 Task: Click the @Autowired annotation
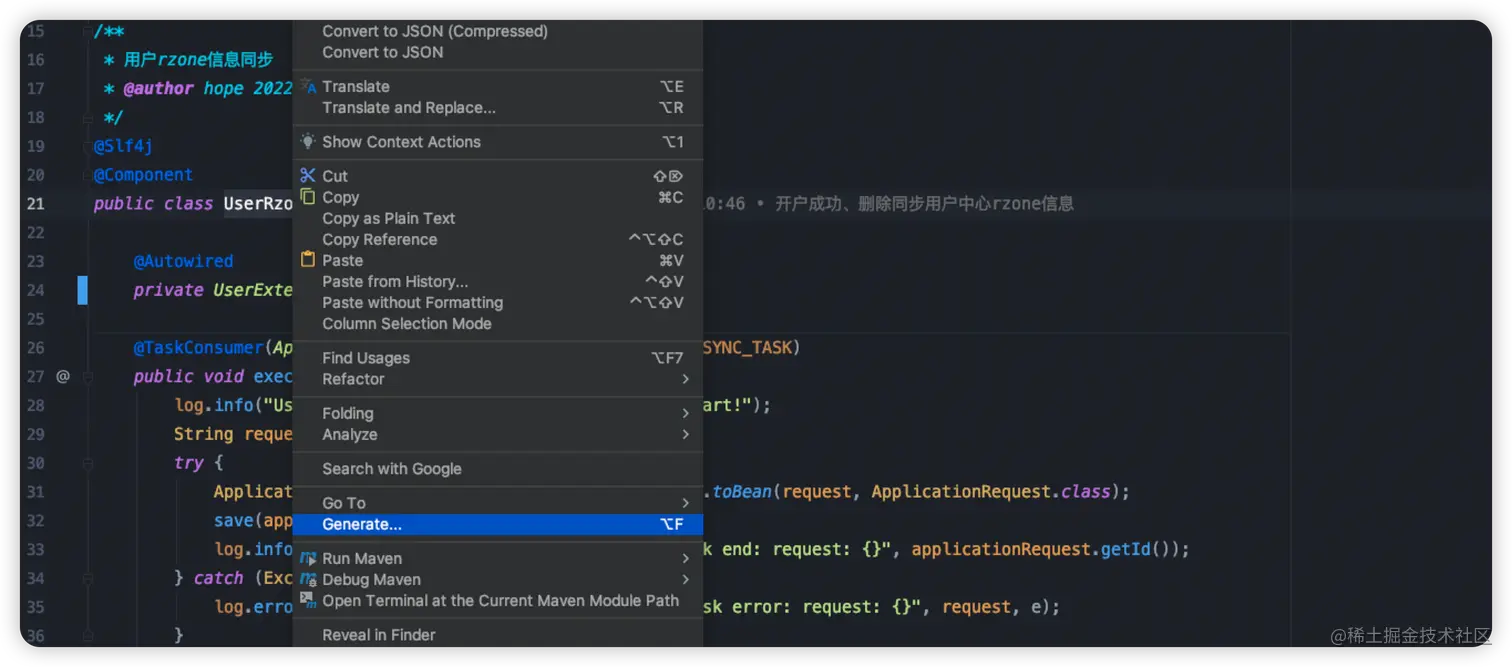coord(183,261)
